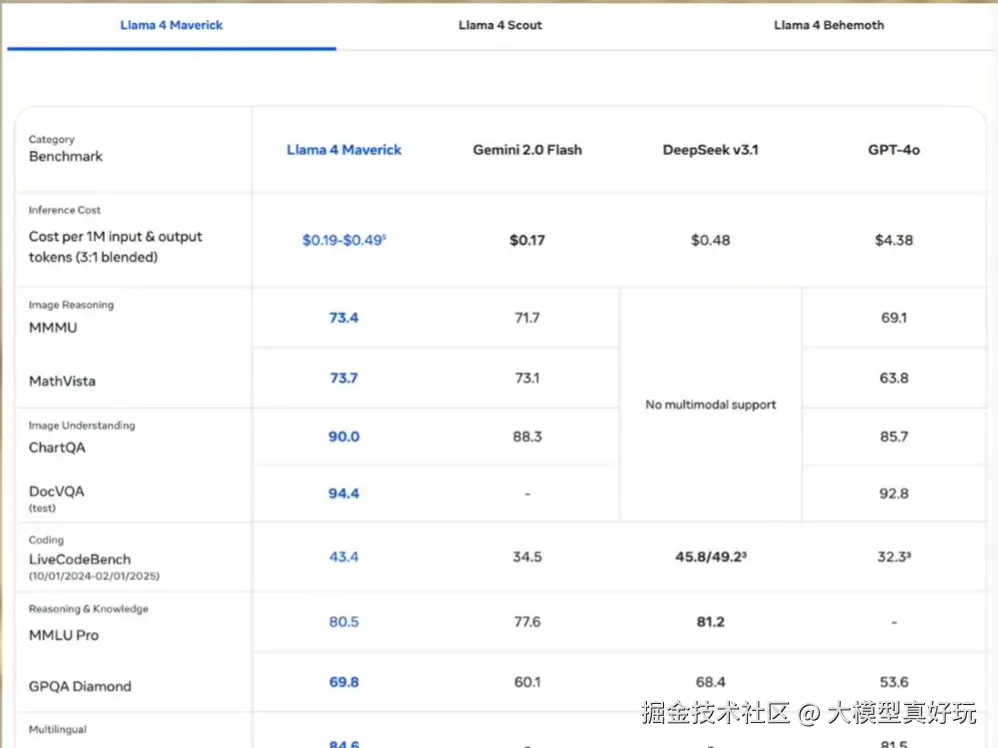Select GPT-4o's 53.6 GPQA Diamond score
This screenshot has height=748, width=998.
coord(894,682)
